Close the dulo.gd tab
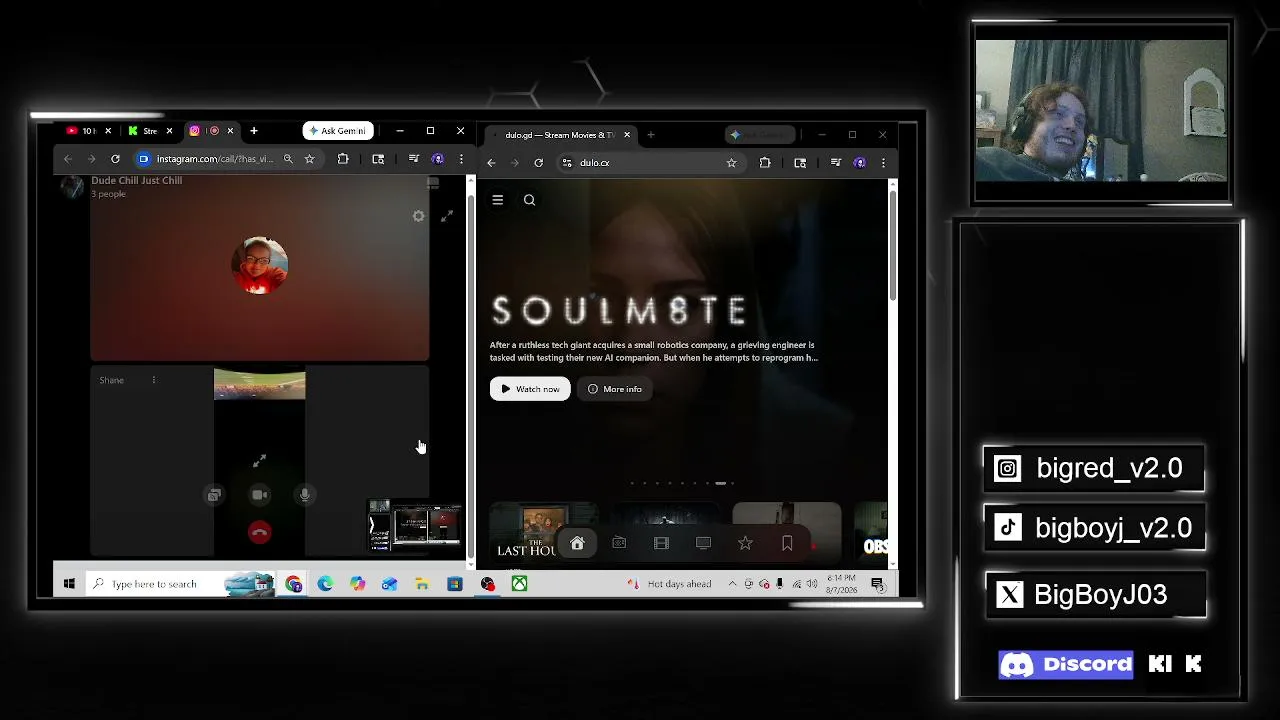Viewport: 1280px width, 720px height. [627, 135]
